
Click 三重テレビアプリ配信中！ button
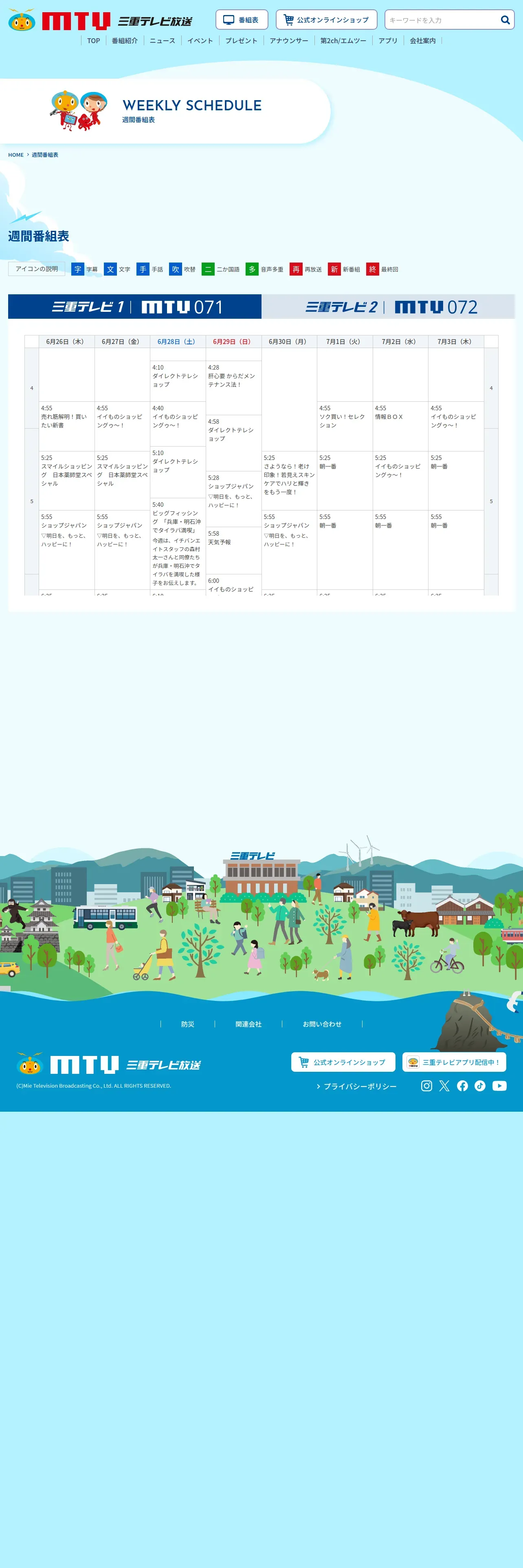pos(454,1062)
